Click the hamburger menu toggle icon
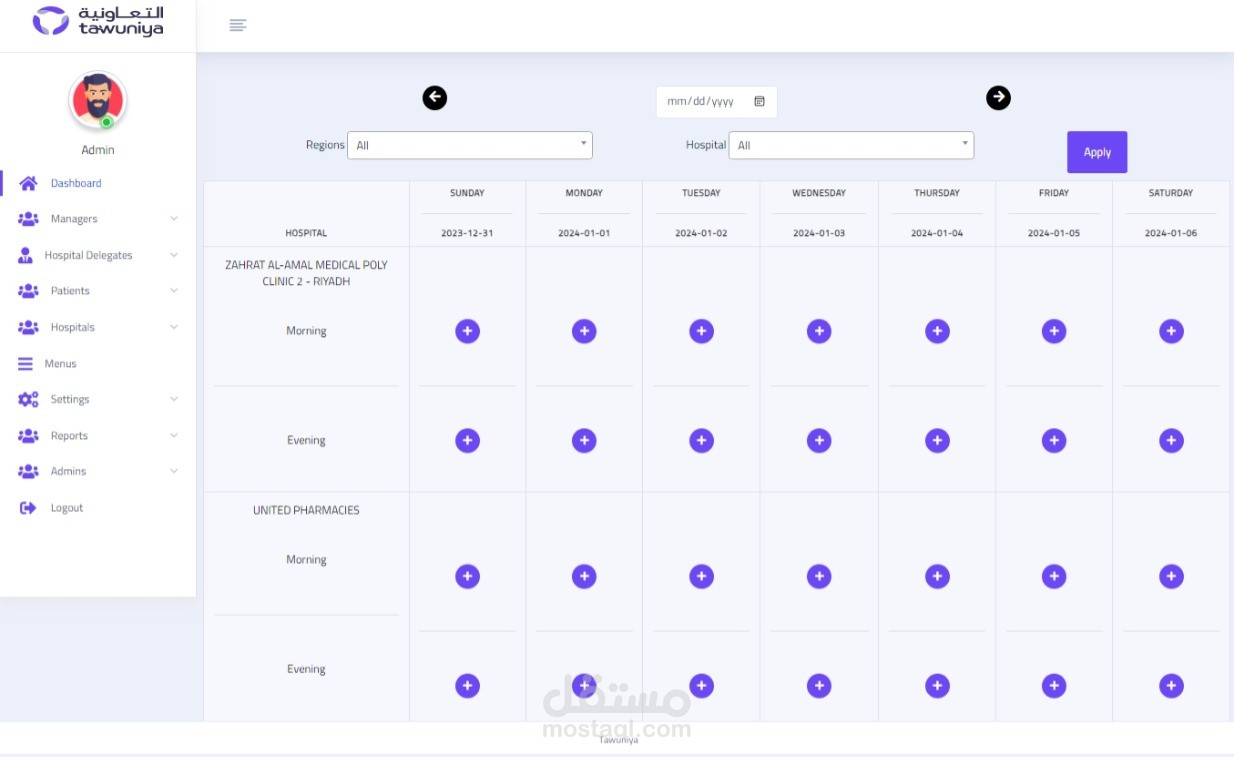The height and width of the screenshot is (757, 1234). pyautogui.click(x=237, y=25)
